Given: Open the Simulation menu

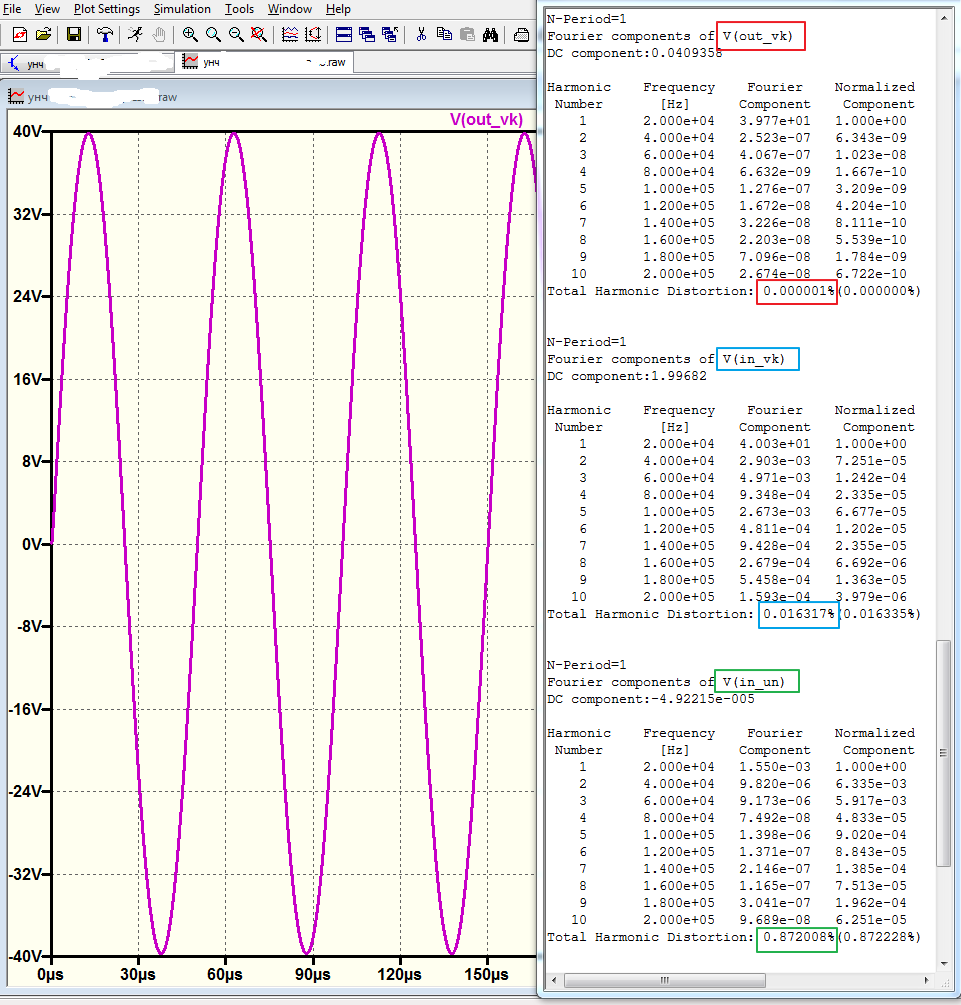Looking at the screenshot, I should 182,9.
